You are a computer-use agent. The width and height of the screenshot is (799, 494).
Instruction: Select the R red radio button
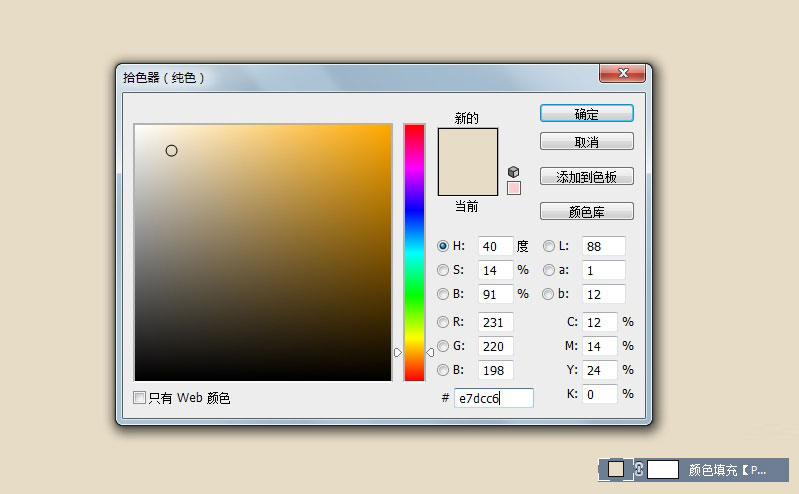(x=443, y=322)
